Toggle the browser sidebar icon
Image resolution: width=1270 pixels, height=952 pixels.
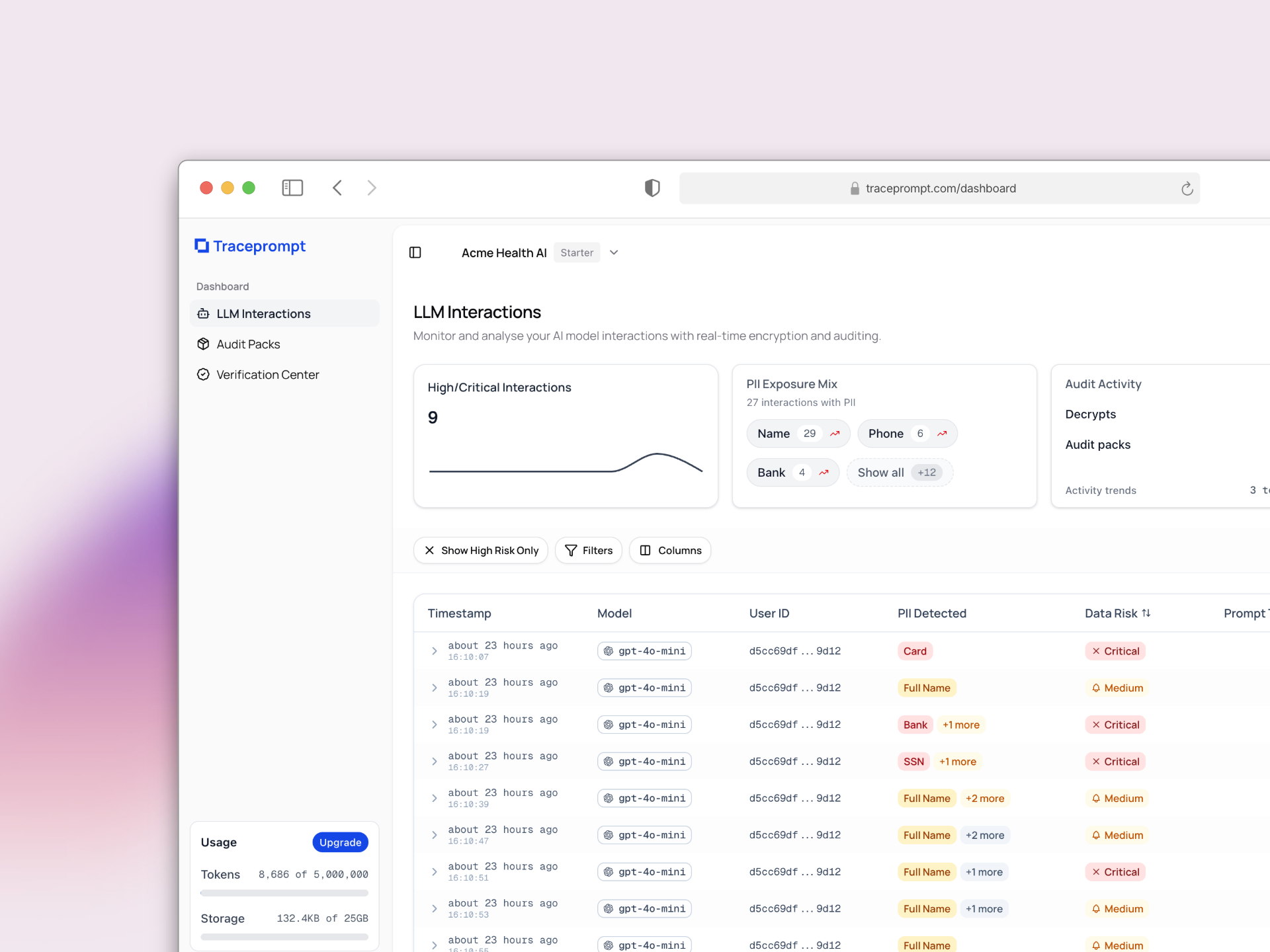click(x=292, y=188)
